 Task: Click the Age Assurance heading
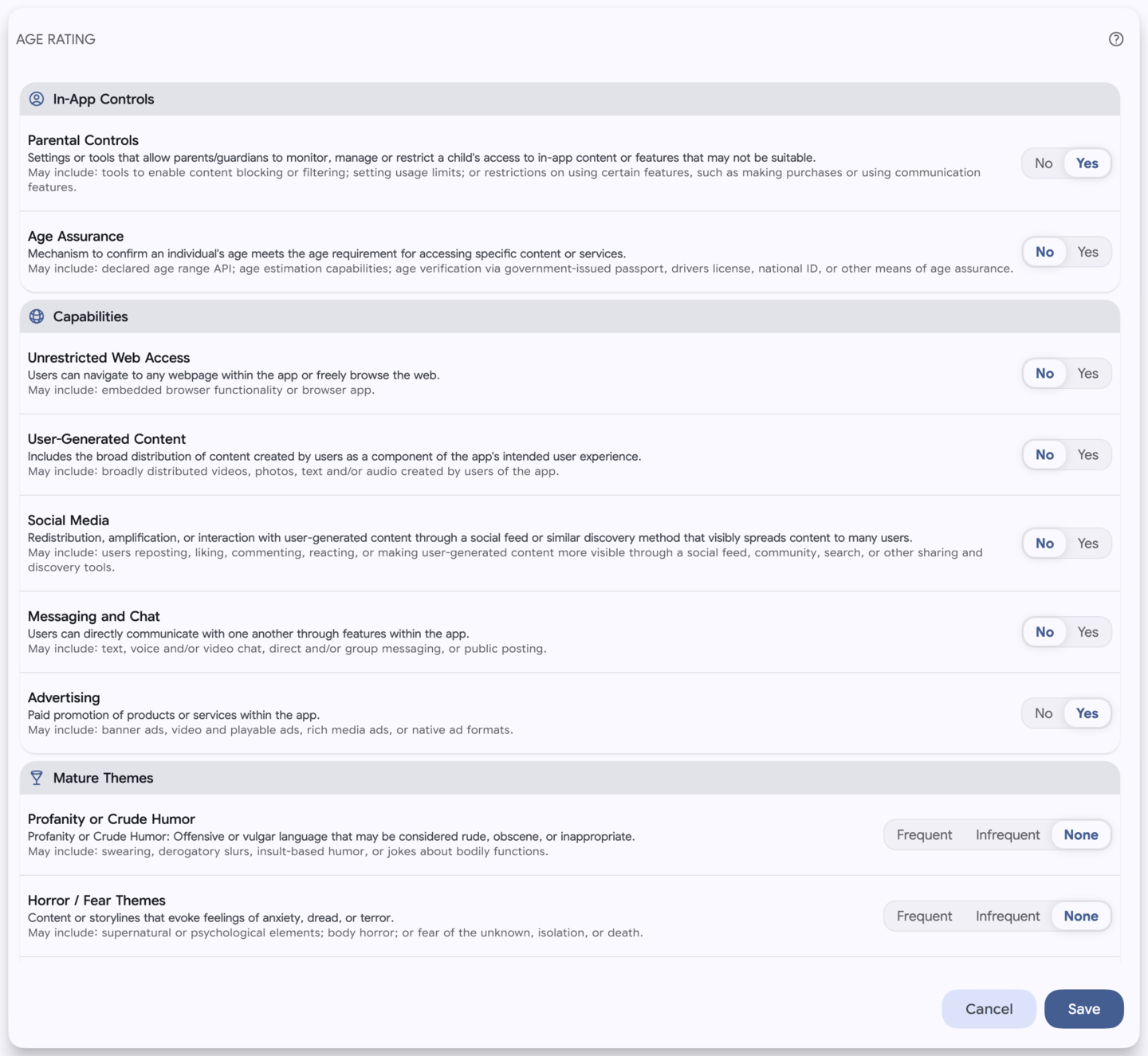pyautogui.click(x=76, y=237)
